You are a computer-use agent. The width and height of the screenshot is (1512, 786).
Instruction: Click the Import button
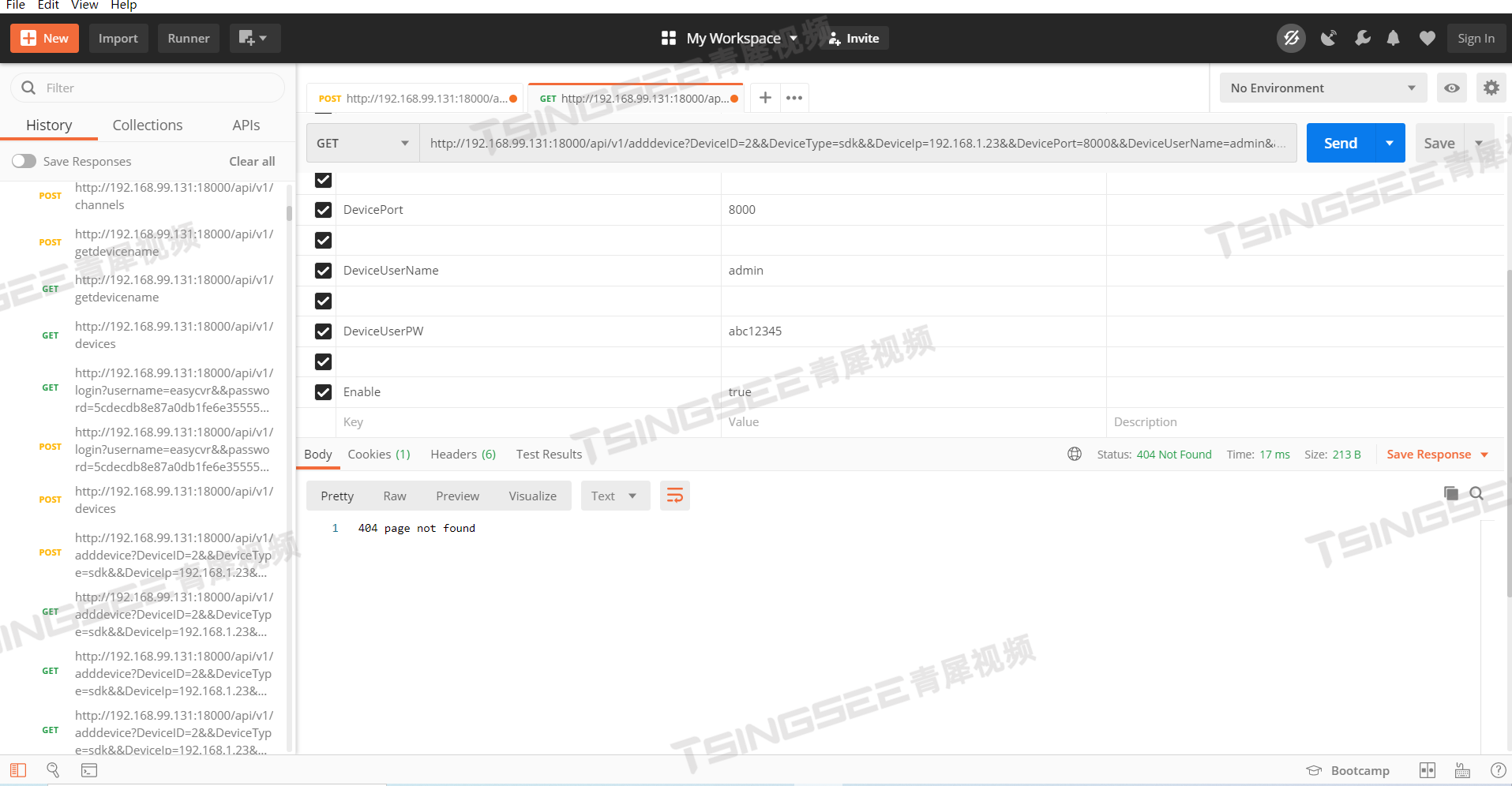pos(118,38)
